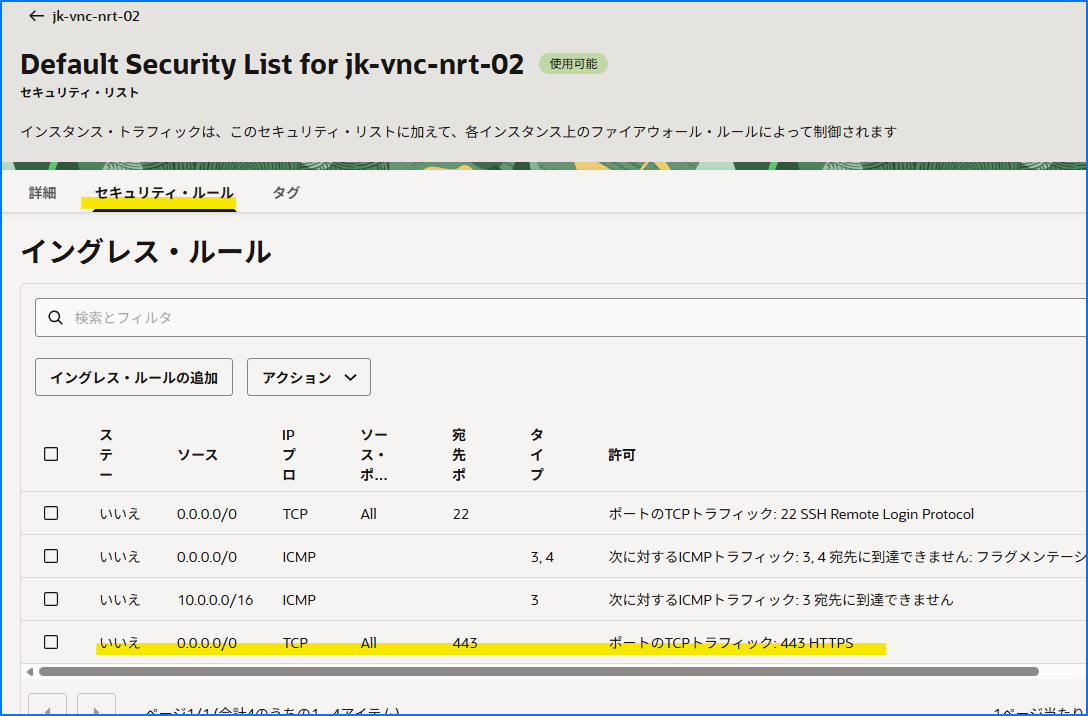Check the box for the port 443 HTTPS rule
Viewport: 1088px width, 716px height.
pos(51,642)
